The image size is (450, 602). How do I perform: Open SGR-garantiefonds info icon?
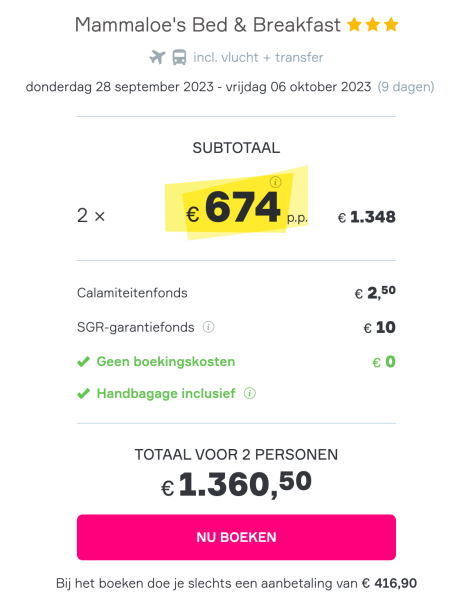[208, 327]
